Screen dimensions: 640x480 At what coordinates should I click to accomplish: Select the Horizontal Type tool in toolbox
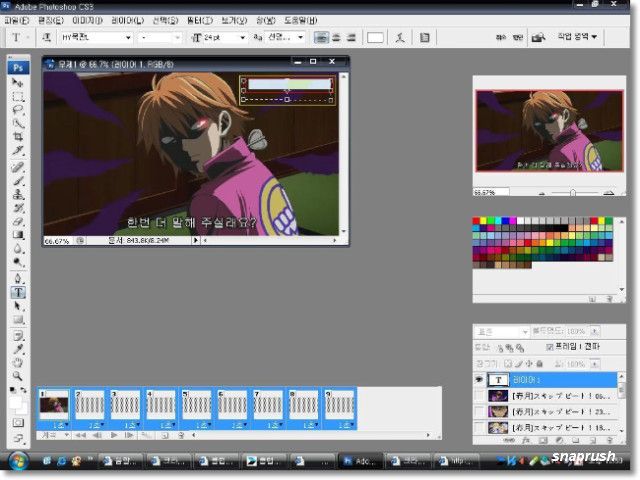click(18, 292)
